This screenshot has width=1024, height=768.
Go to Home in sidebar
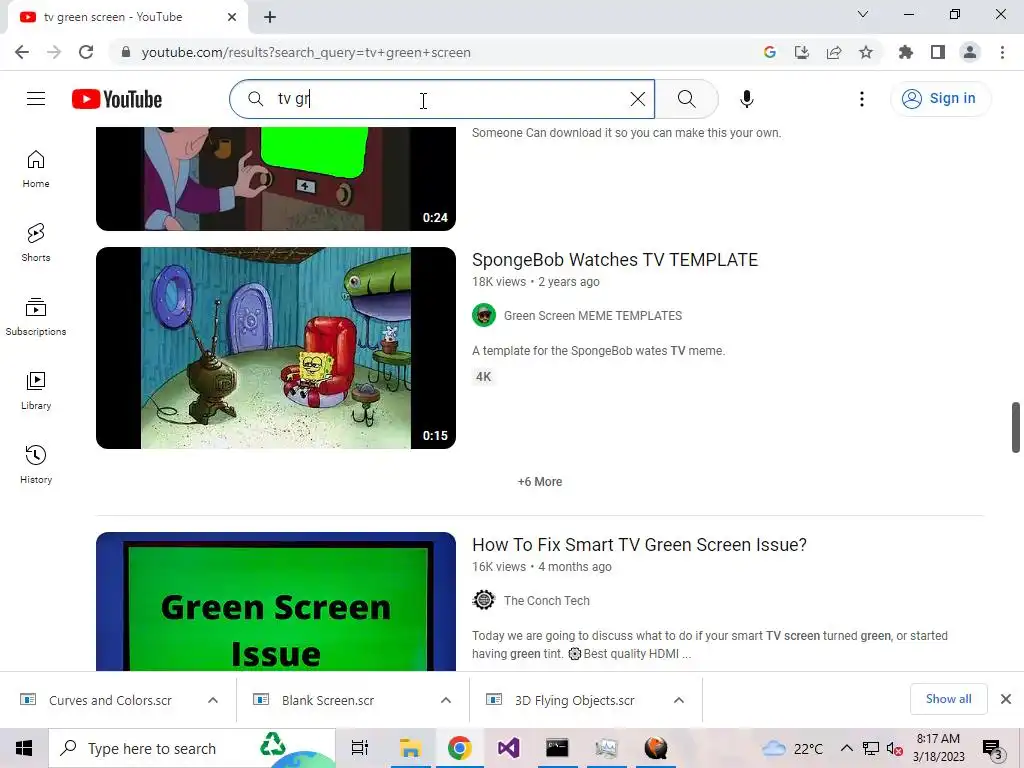coord(36,168)
